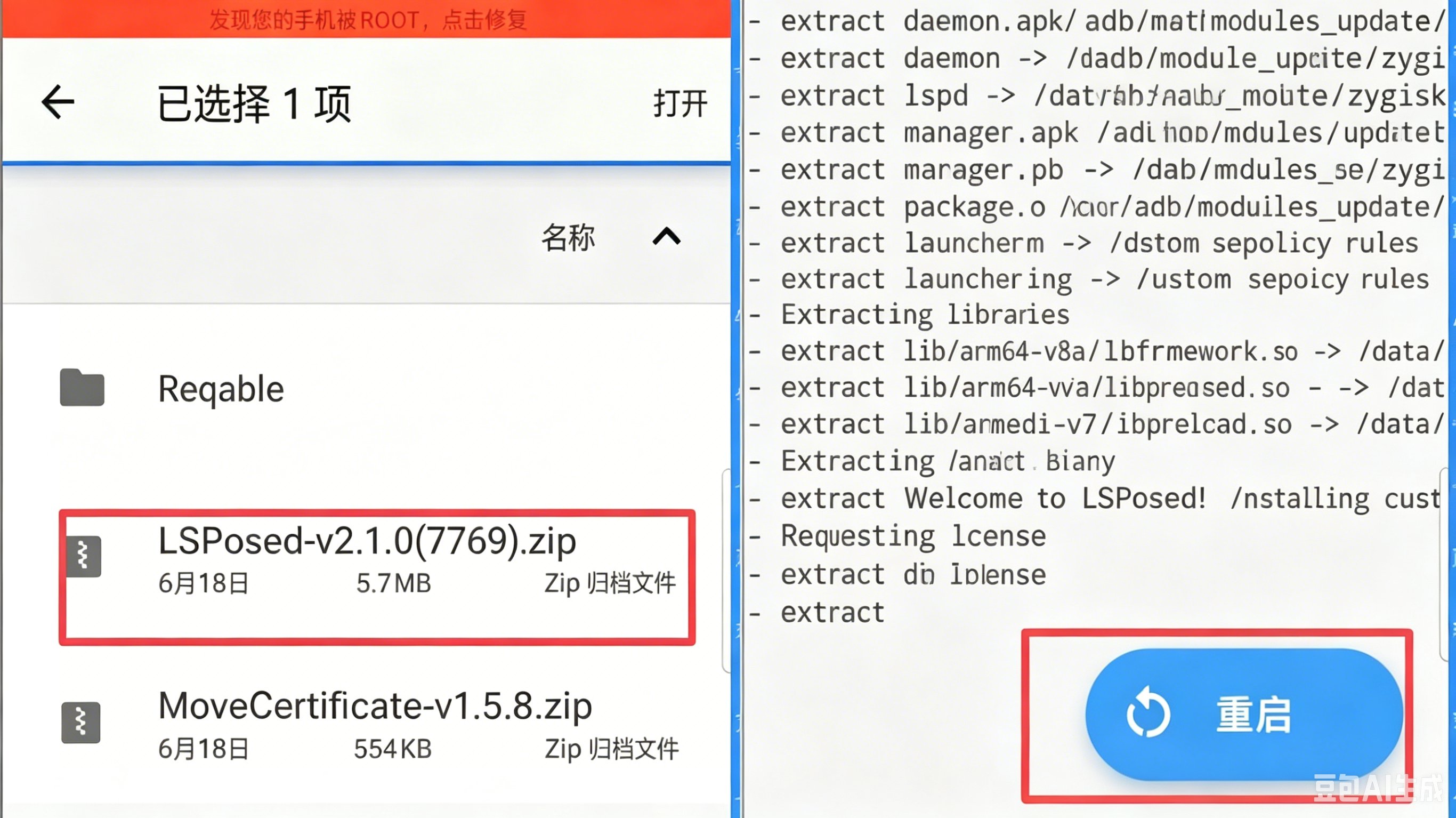The height and width of the screenshot is (818, 1456).
Task: Tap the 'extract manager.apk' log line
Action: 1096,133
